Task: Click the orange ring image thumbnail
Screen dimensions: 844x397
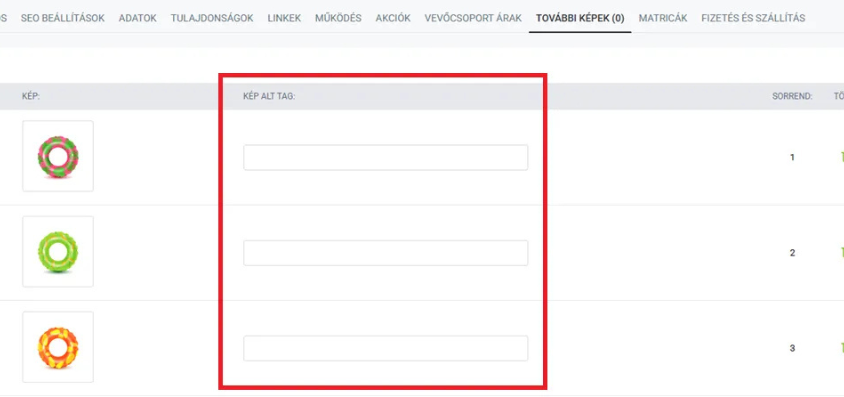Action: (x=58, y=347)
